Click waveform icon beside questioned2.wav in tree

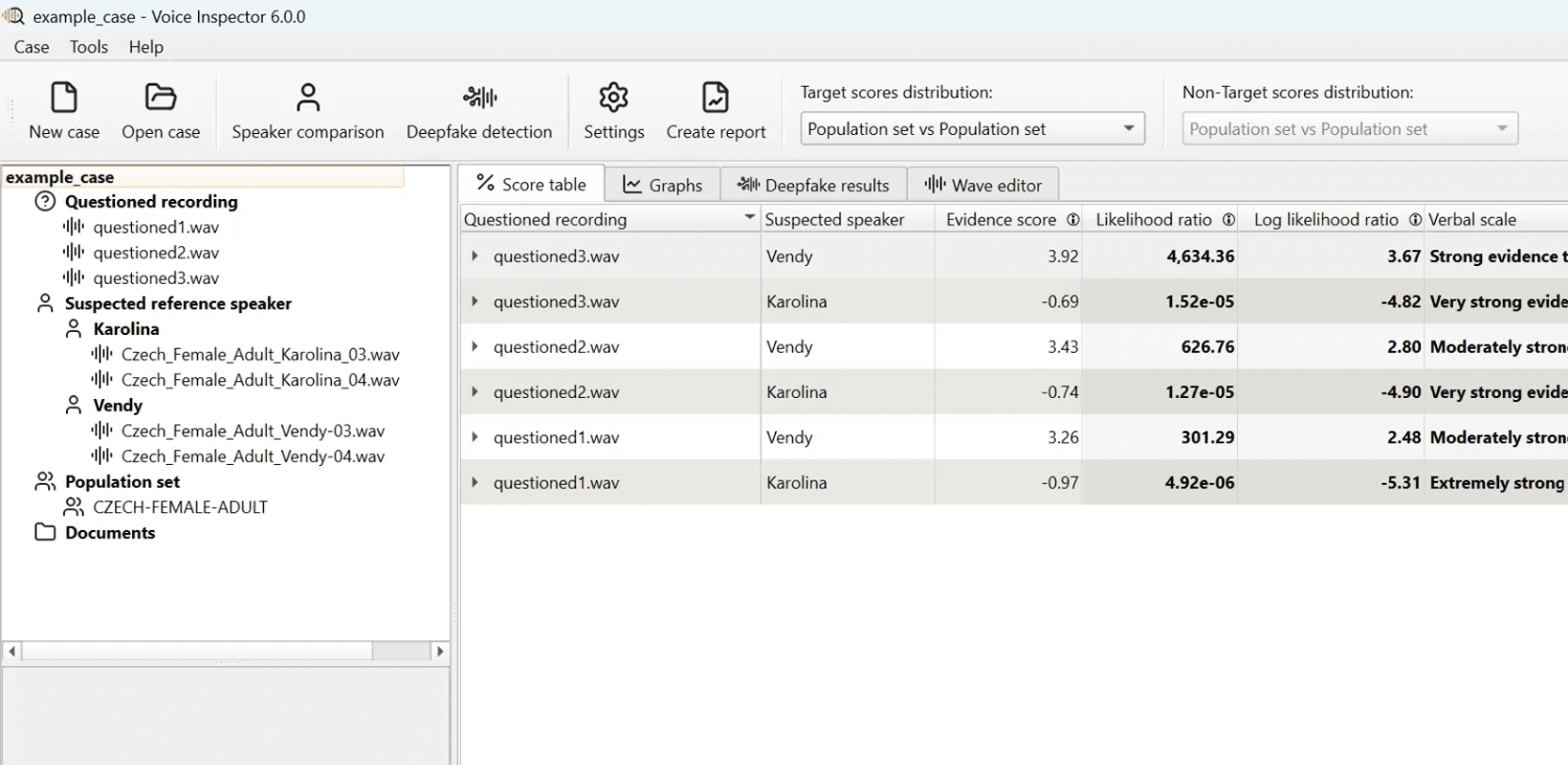point(74,252)
